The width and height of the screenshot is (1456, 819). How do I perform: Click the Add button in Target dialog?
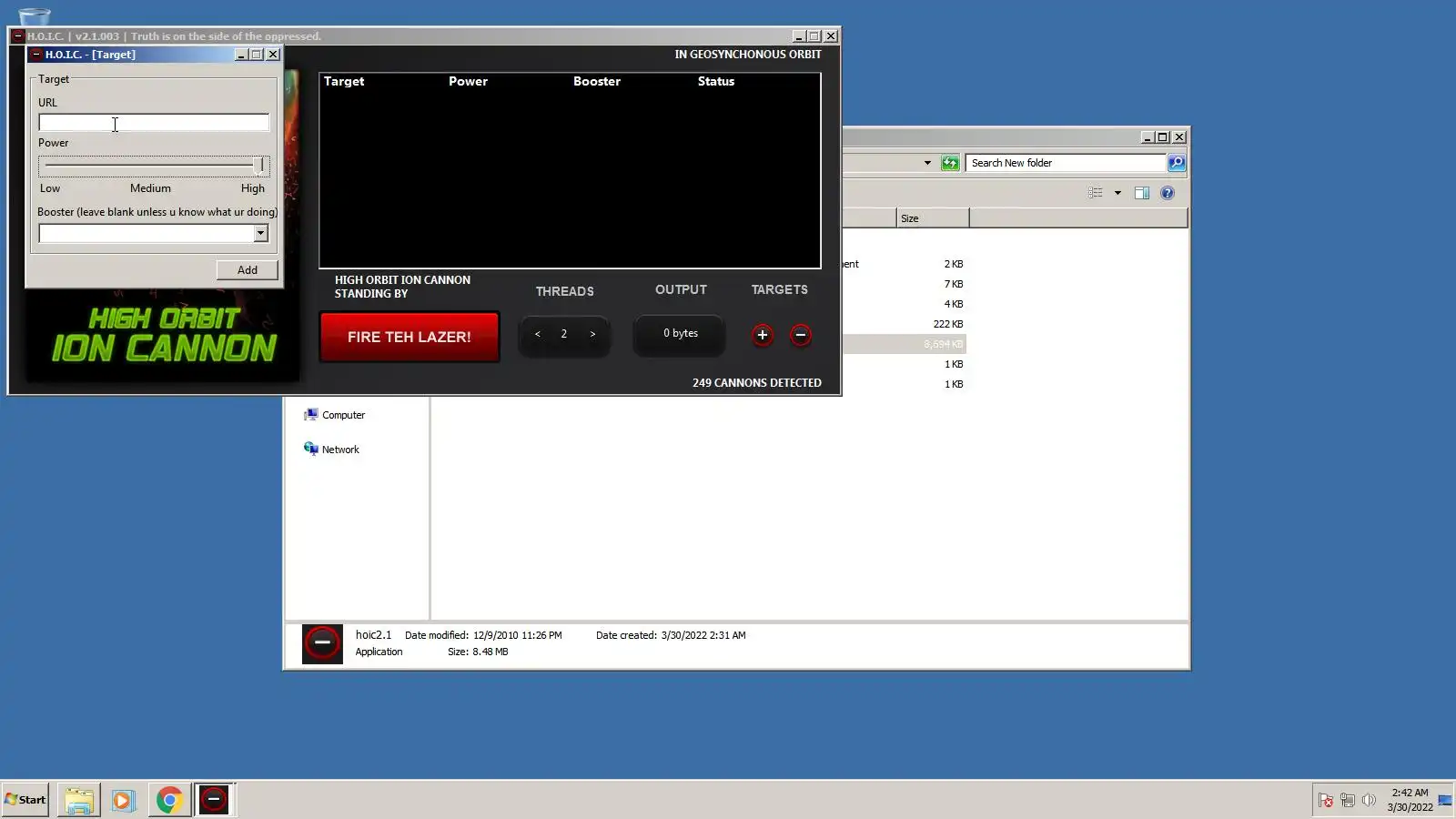pos(248,269)
